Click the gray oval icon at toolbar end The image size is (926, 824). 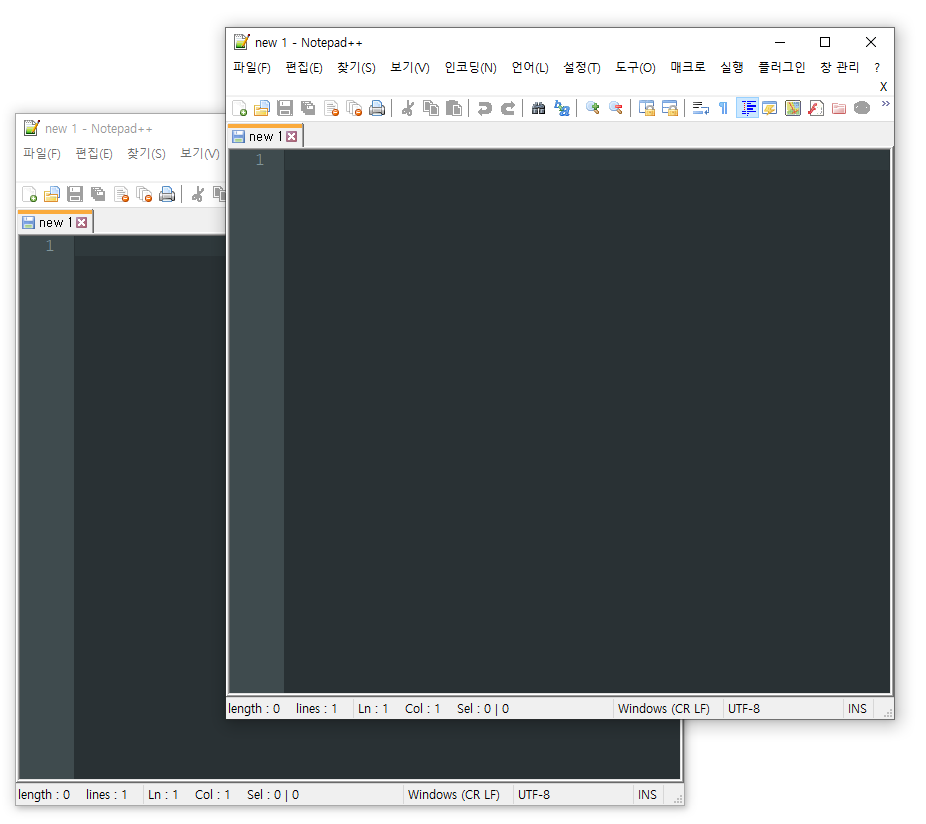862,108
